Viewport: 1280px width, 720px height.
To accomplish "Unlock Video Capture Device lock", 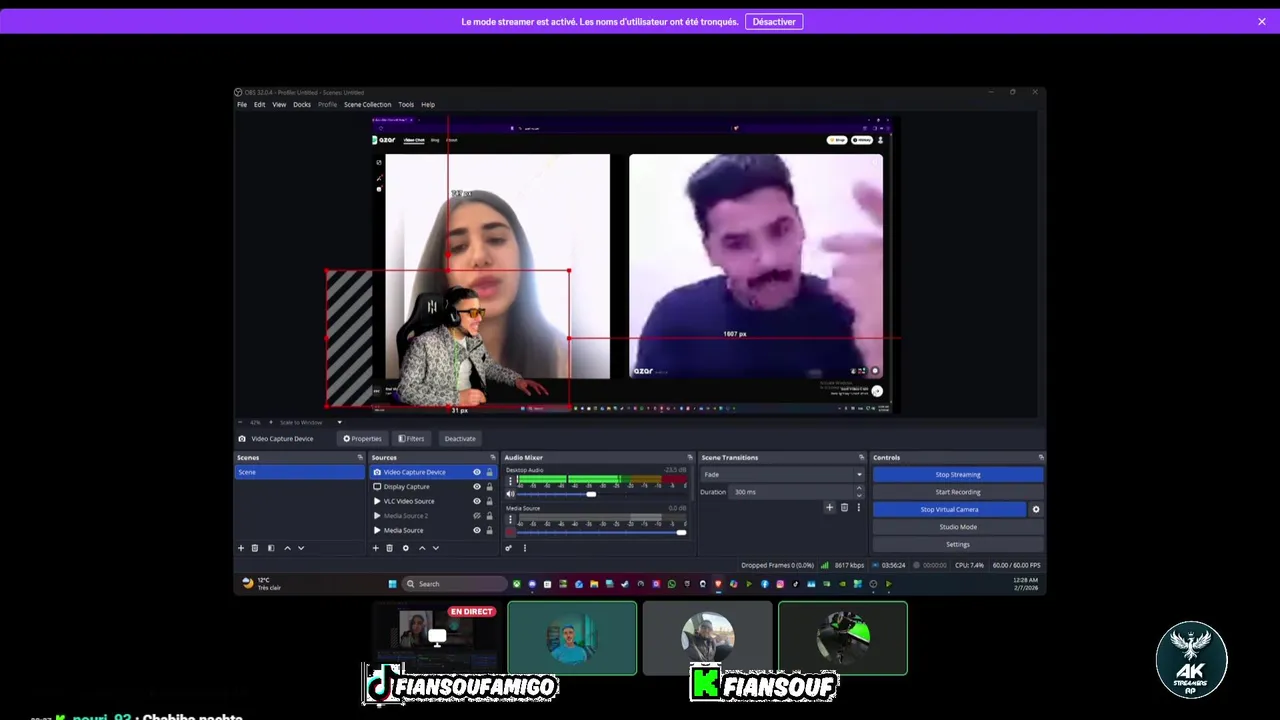I will 489,472.
